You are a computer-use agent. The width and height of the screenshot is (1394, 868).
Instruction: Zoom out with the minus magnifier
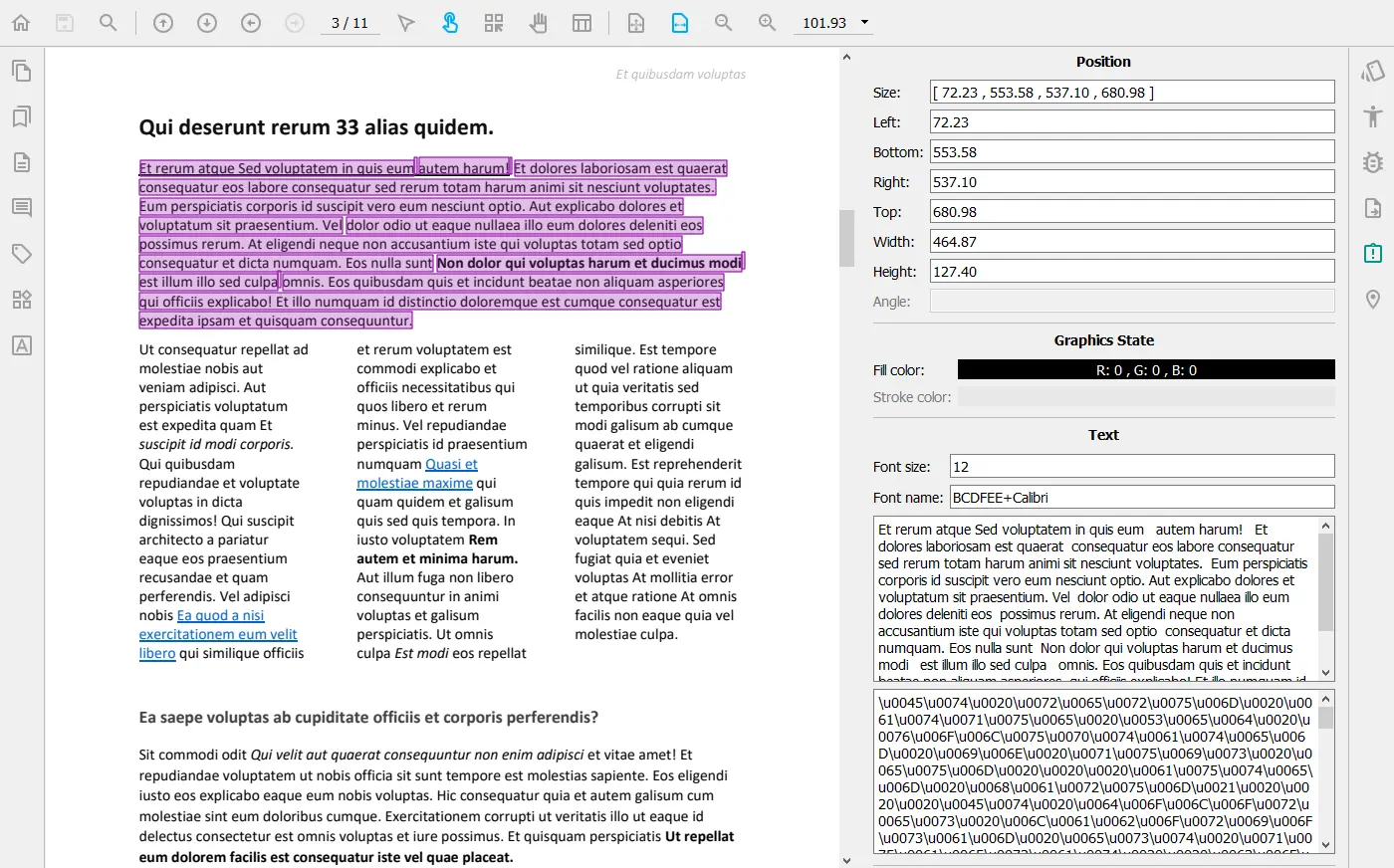(x=724, y=23)
